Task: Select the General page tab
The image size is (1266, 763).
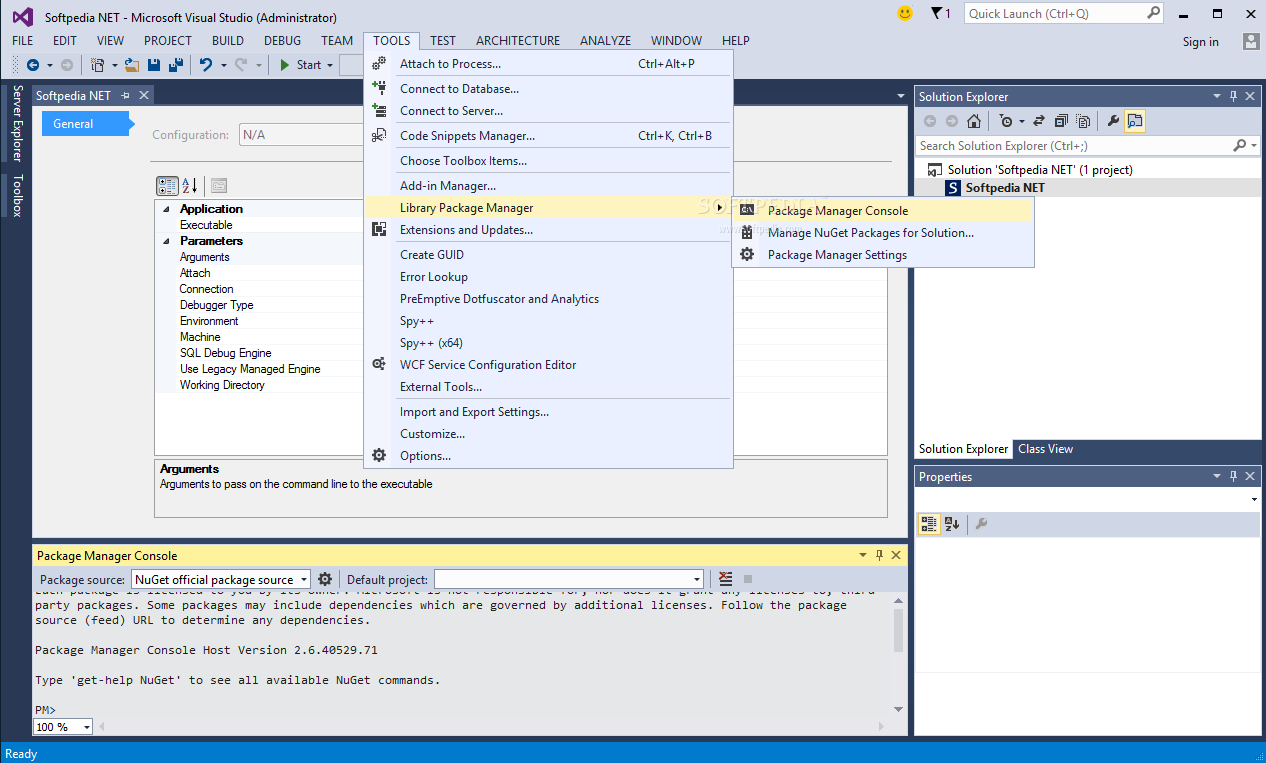Action: pyautogui.click(x=86, y=124)
